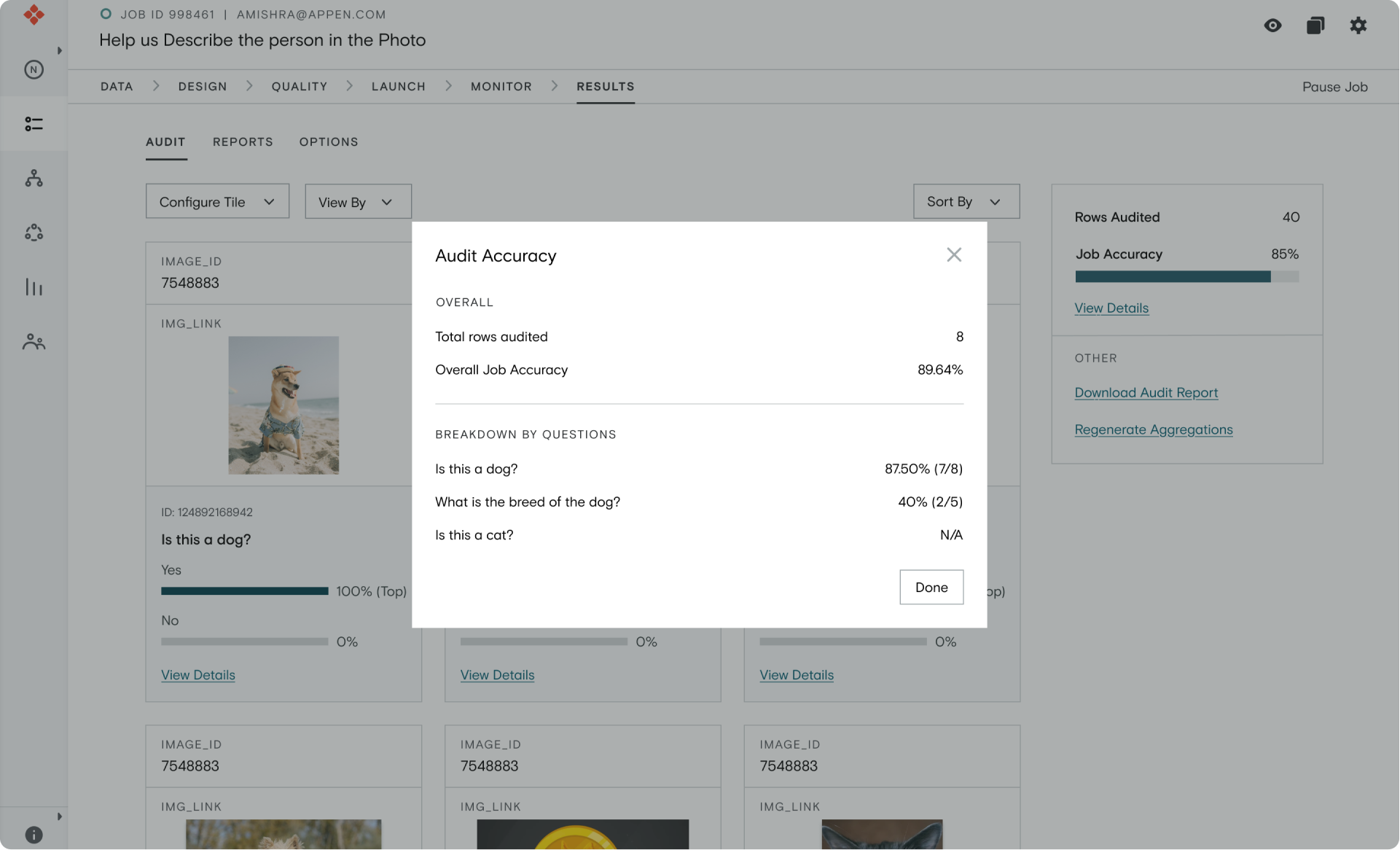The image size is (1400, 850).
Task: Toggle the preview eye icon
Action: [1272, 26]
